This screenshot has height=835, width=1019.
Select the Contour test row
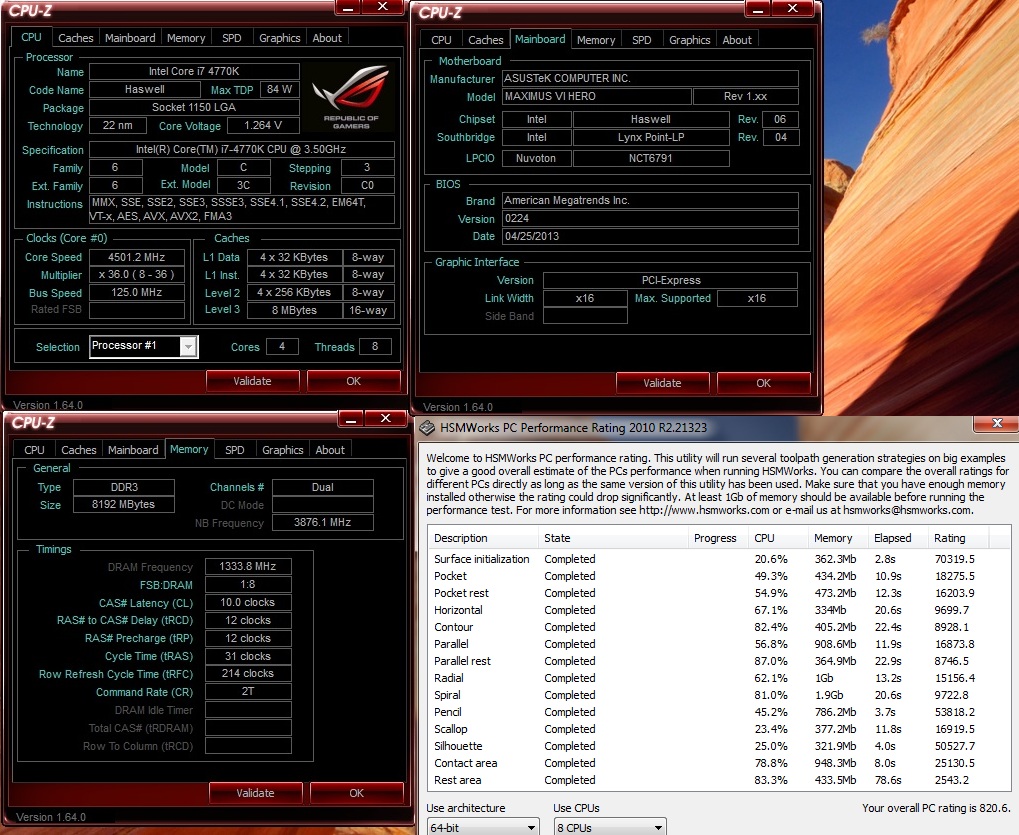pos(718,627)
